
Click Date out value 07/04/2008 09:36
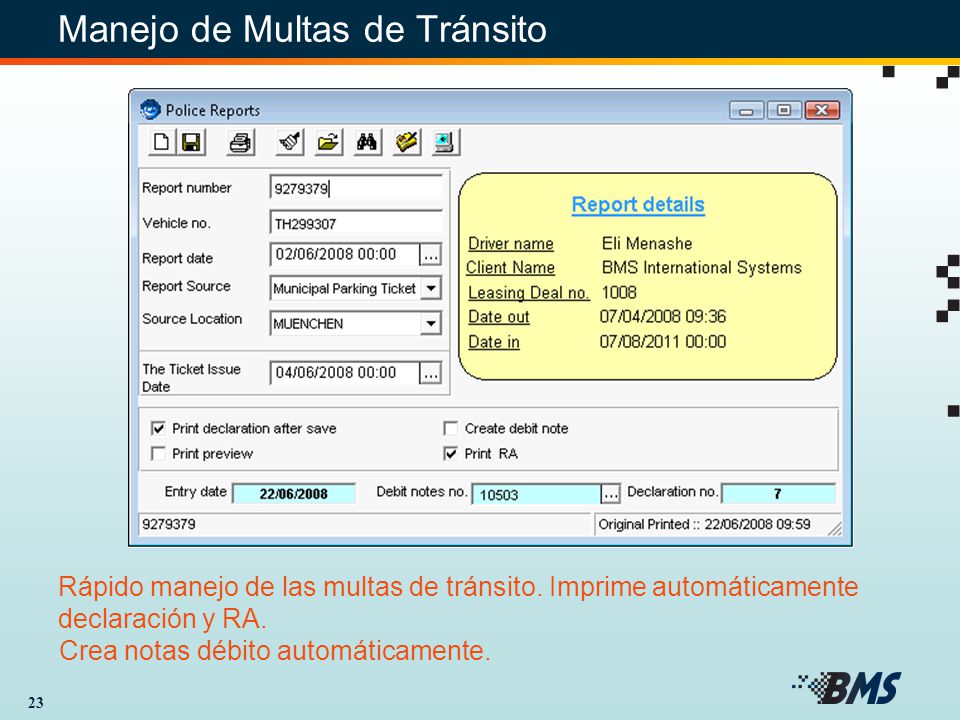pyautogui.click(x=662, y=317)
